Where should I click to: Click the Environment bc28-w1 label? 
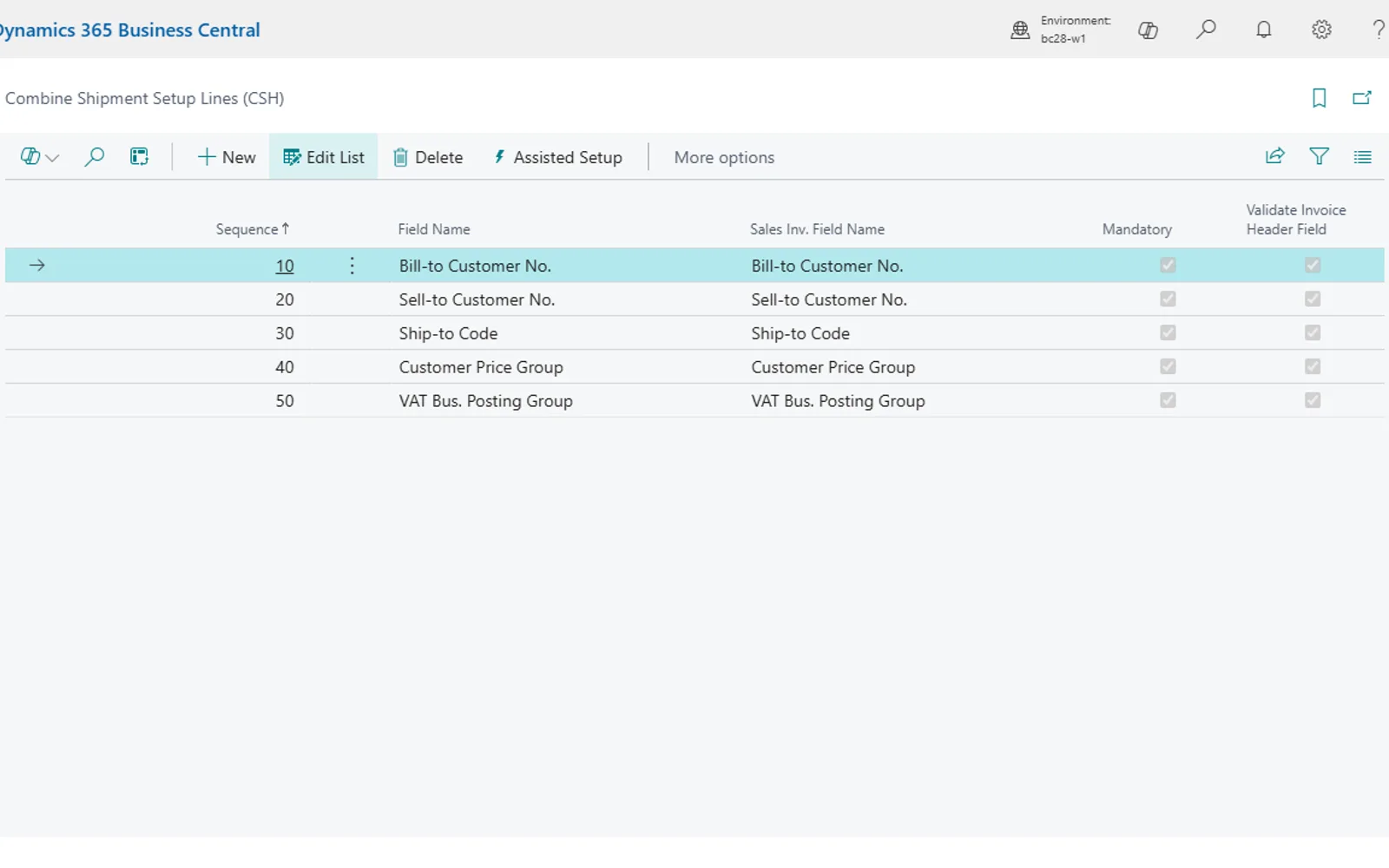click(x=1076, y=30)
